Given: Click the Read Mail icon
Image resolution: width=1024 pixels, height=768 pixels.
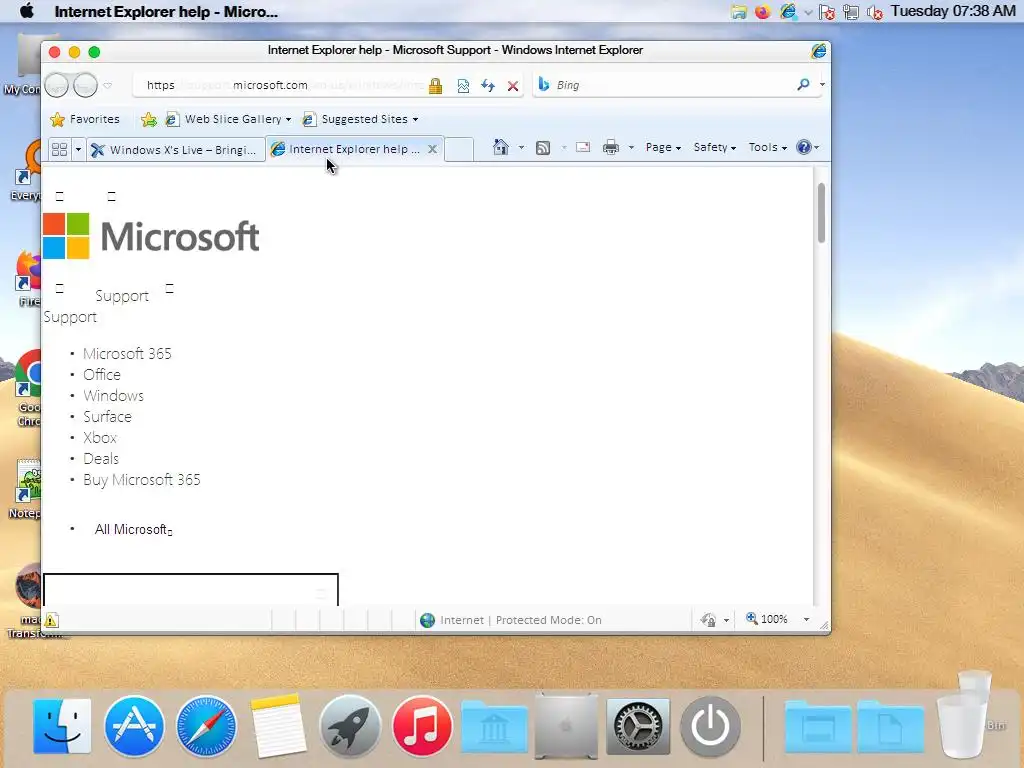Looking at the screenshot, I should [583, 148].
